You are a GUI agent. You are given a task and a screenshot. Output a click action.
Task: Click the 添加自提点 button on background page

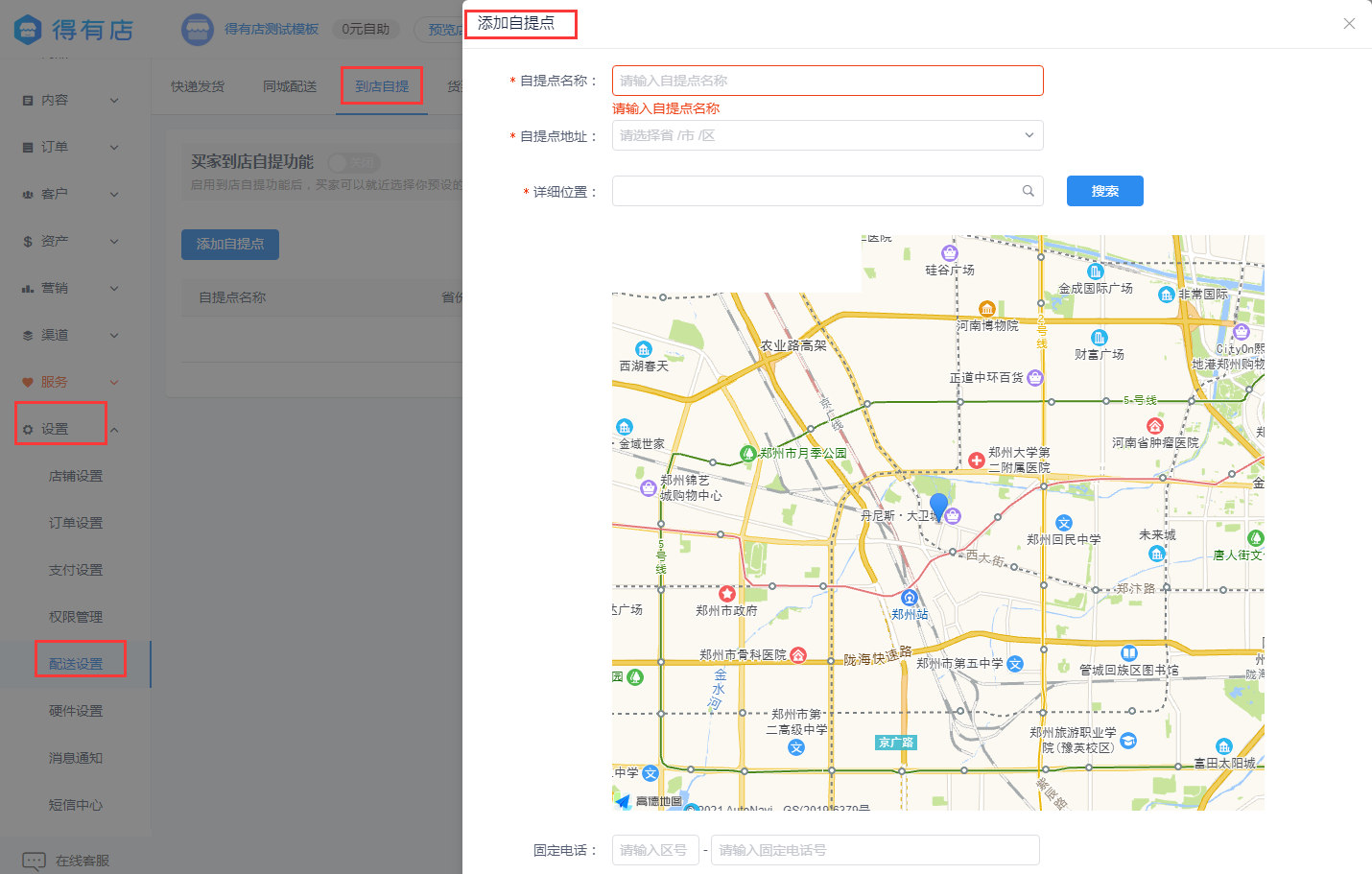[230, 244]
